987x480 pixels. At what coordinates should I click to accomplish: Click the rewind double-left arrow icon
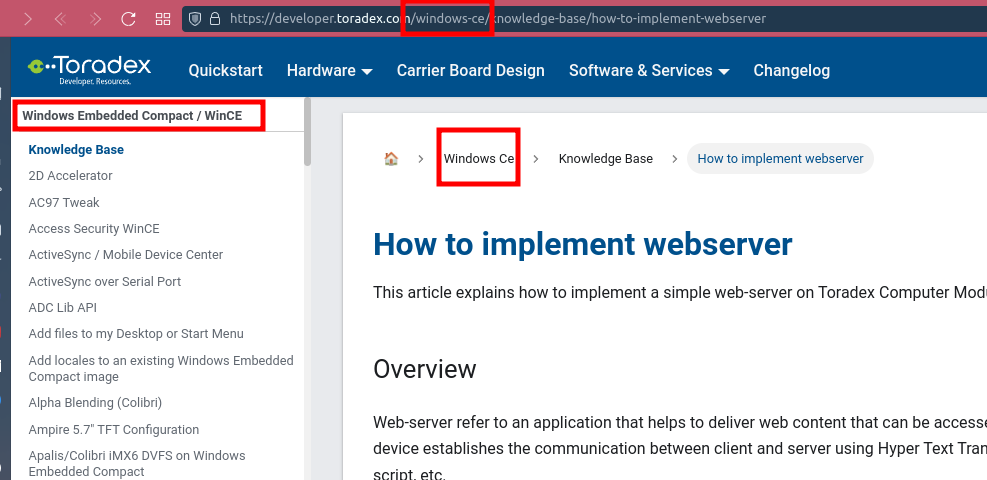60,19
